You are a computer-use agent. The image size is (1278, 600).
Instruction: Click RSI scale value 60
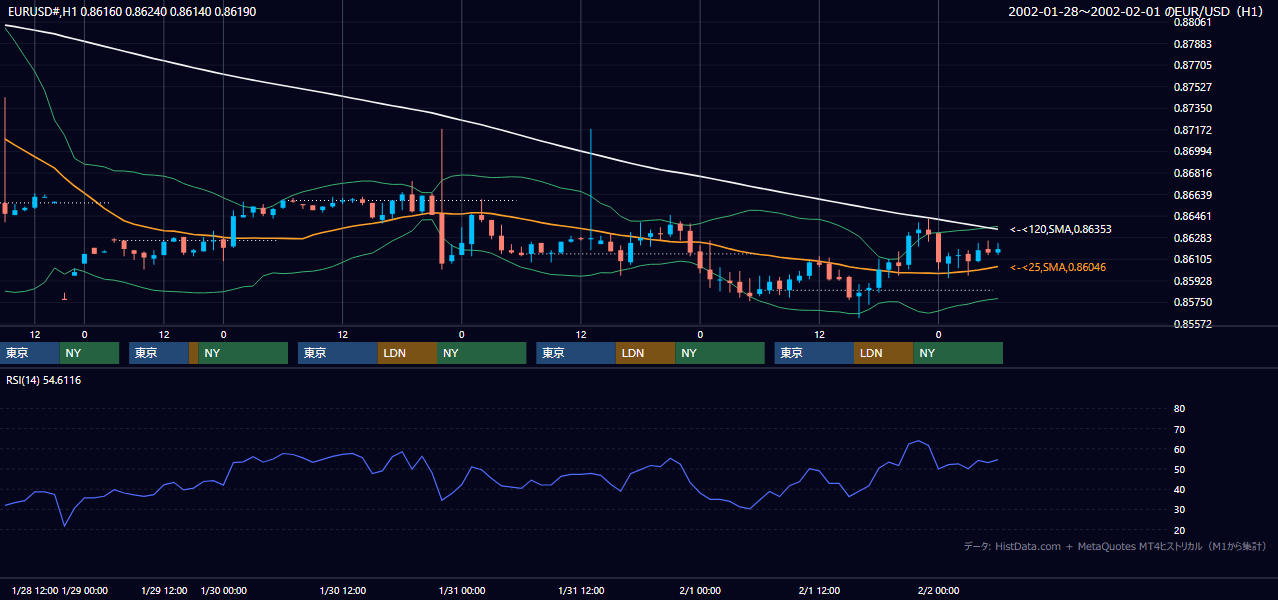pos(1179,449)
